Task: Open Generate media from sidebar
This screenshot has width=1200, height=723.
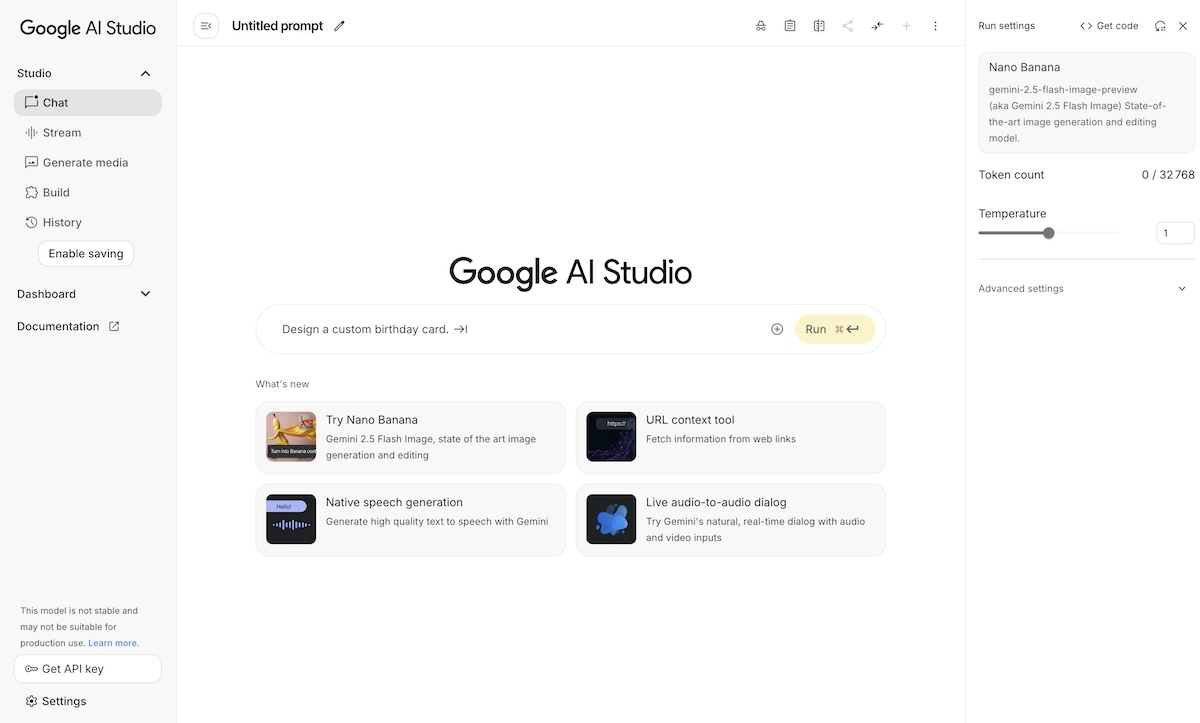Action: pos(85,162)
